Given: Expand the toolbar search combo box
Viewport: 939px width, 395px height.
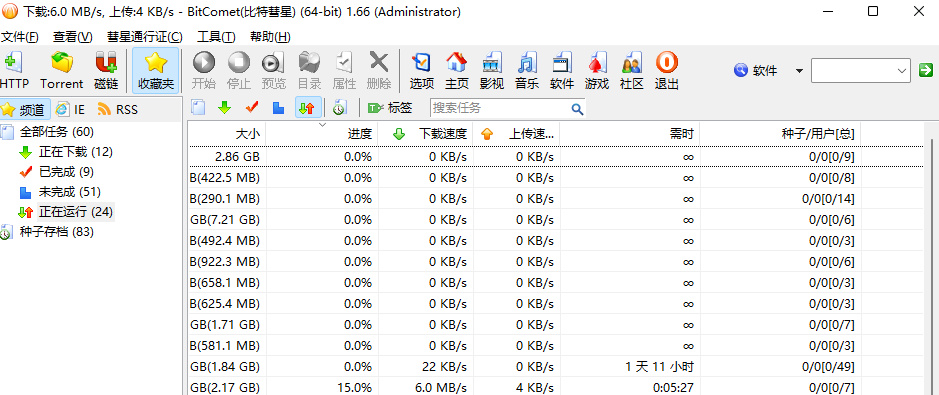Looking at the screenshot, I should (x=902, y=71).
